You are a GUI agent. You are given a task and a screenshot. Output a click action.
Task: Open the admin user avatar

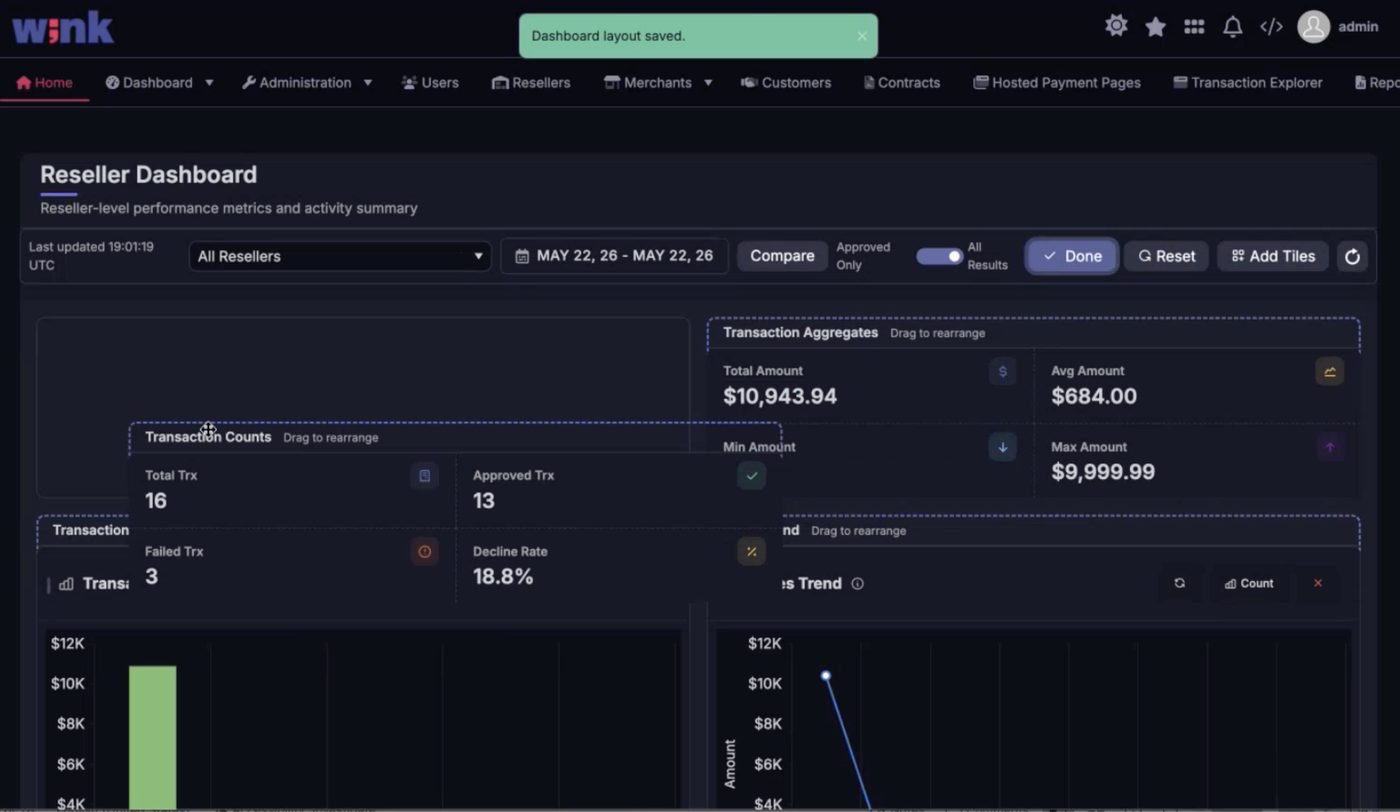(x=1313, y=27)
